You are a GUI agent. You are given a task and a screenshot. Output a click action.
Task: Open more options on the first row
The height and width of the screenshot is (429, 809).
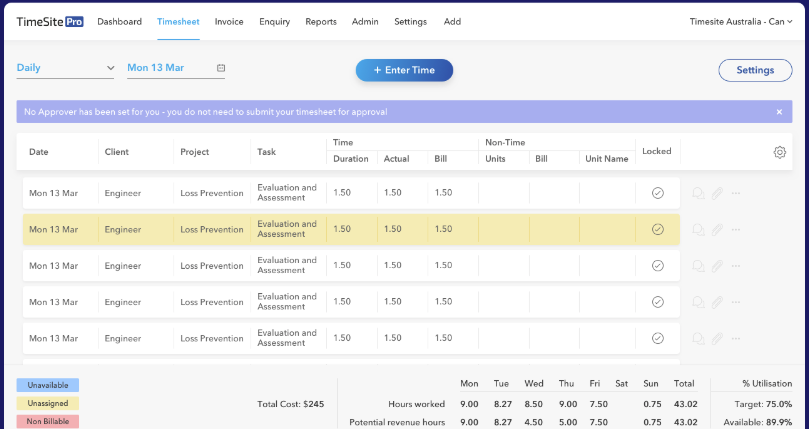click(736, 193)
